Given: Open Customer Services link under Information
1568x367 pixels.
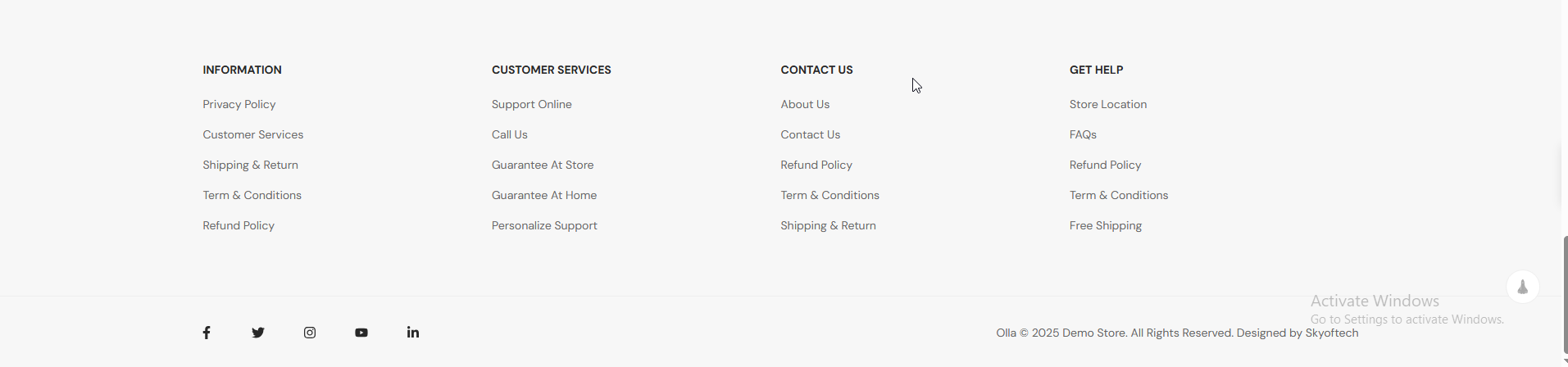Looking at the screenshot, I should [252, 134].
